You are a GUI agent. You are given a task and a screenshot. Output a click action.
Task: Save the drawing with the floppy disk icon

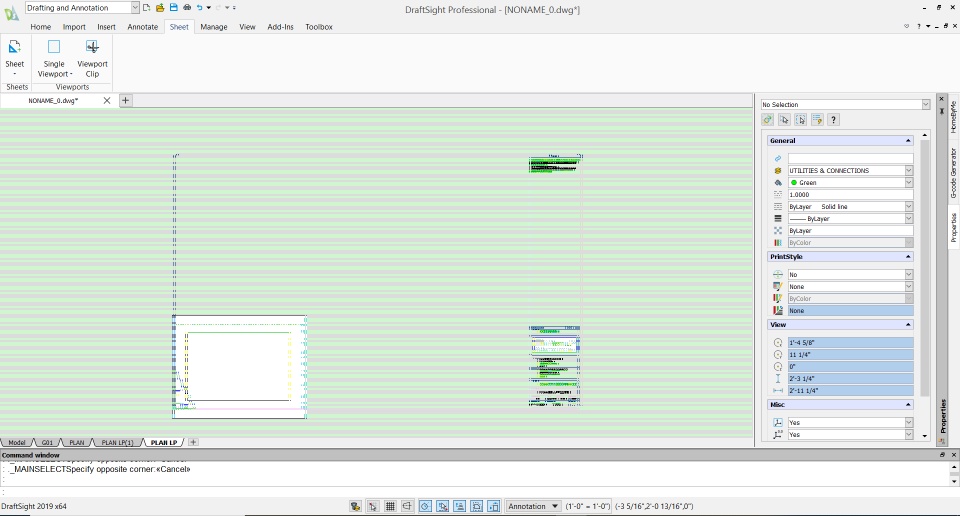(174, 8)
